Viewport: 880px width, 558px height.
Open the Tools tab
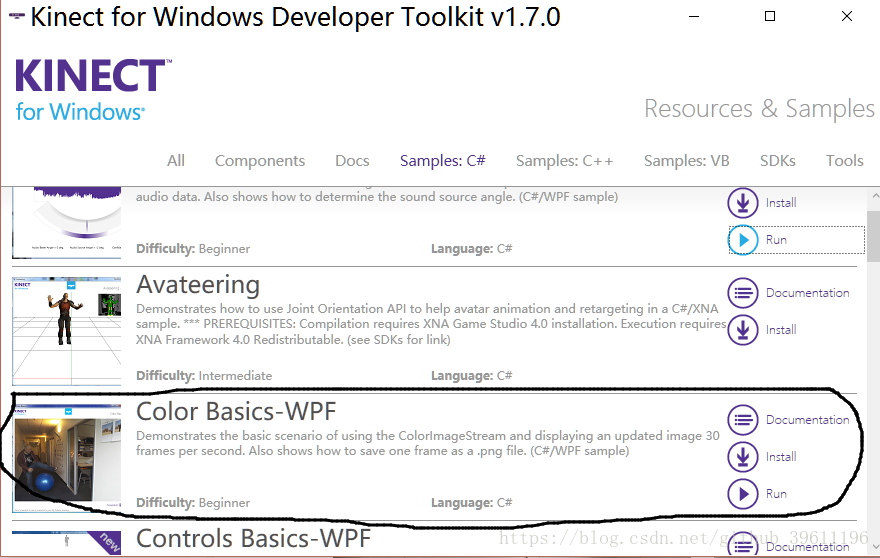tap(844, 161)
